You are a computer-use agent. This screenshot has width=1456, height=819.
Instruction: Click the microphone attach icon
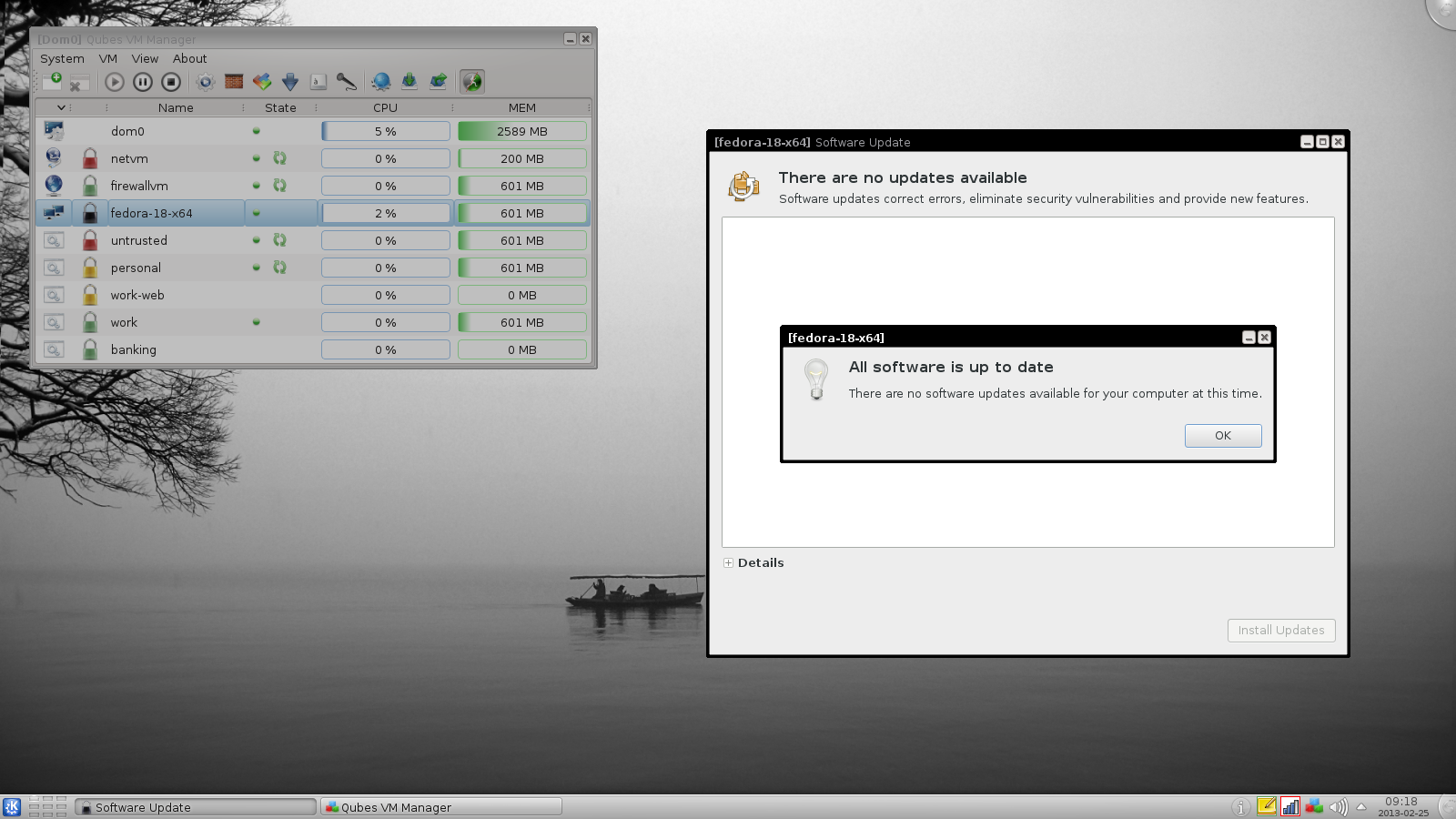click(x=346, y=82)
